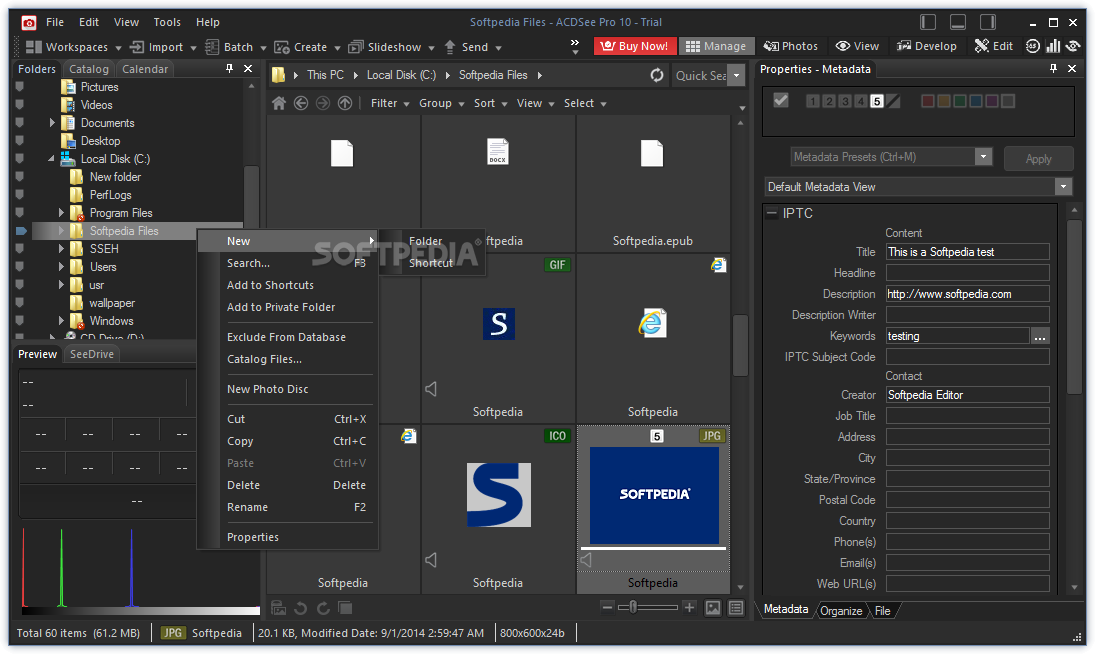
Task: Open the 365 mode icon
Action: click(x=1033, y=46)
